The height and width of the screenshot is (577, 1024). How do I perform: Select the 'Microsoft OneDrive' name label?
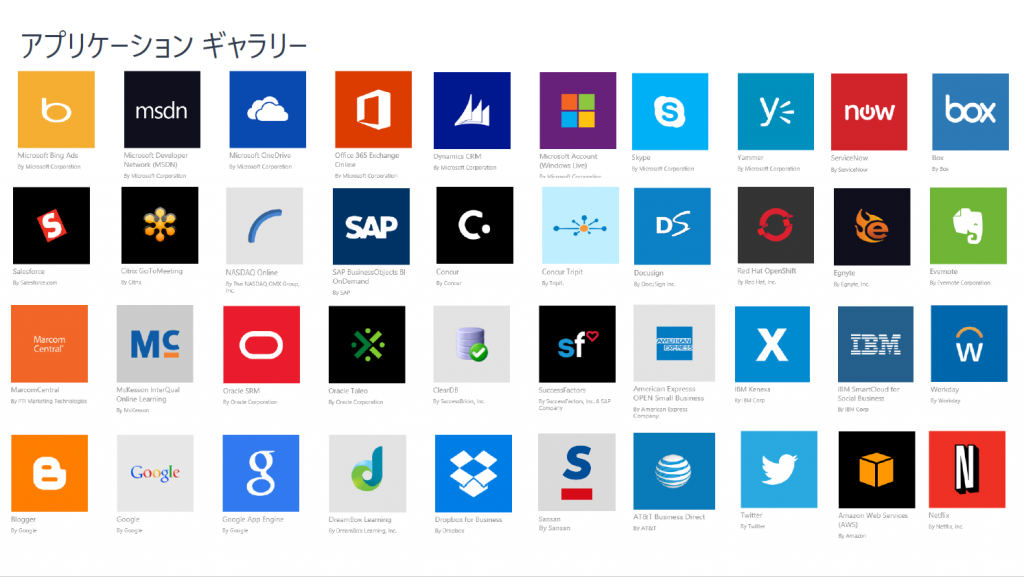tap(260, 155)
